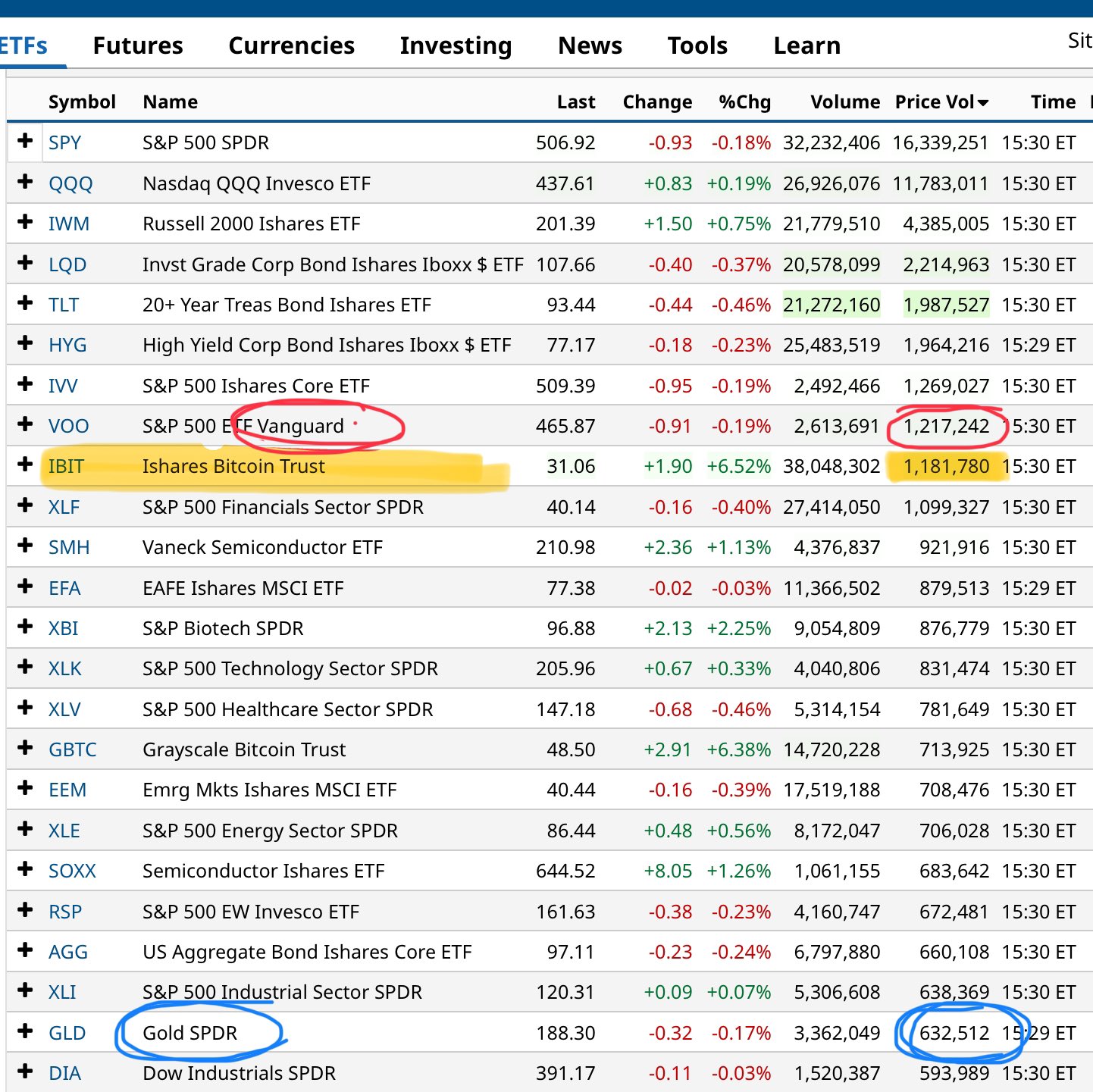Screen dimensions: 1093x1092
Task: Expand the IWM row plus icon
Action: point(25,222)
